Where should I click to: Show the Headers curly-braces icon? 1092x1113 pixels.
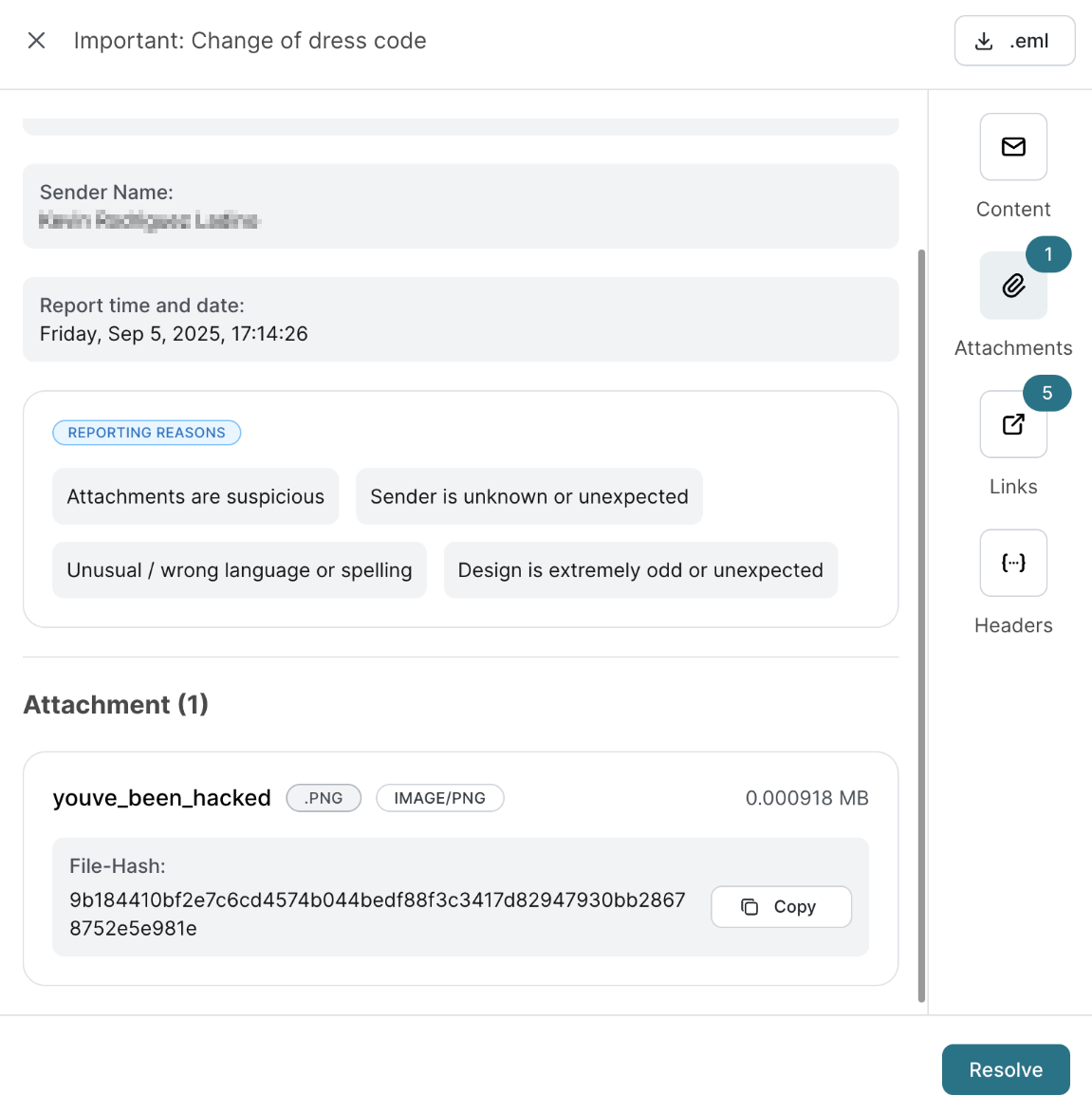click(1013, 563)
